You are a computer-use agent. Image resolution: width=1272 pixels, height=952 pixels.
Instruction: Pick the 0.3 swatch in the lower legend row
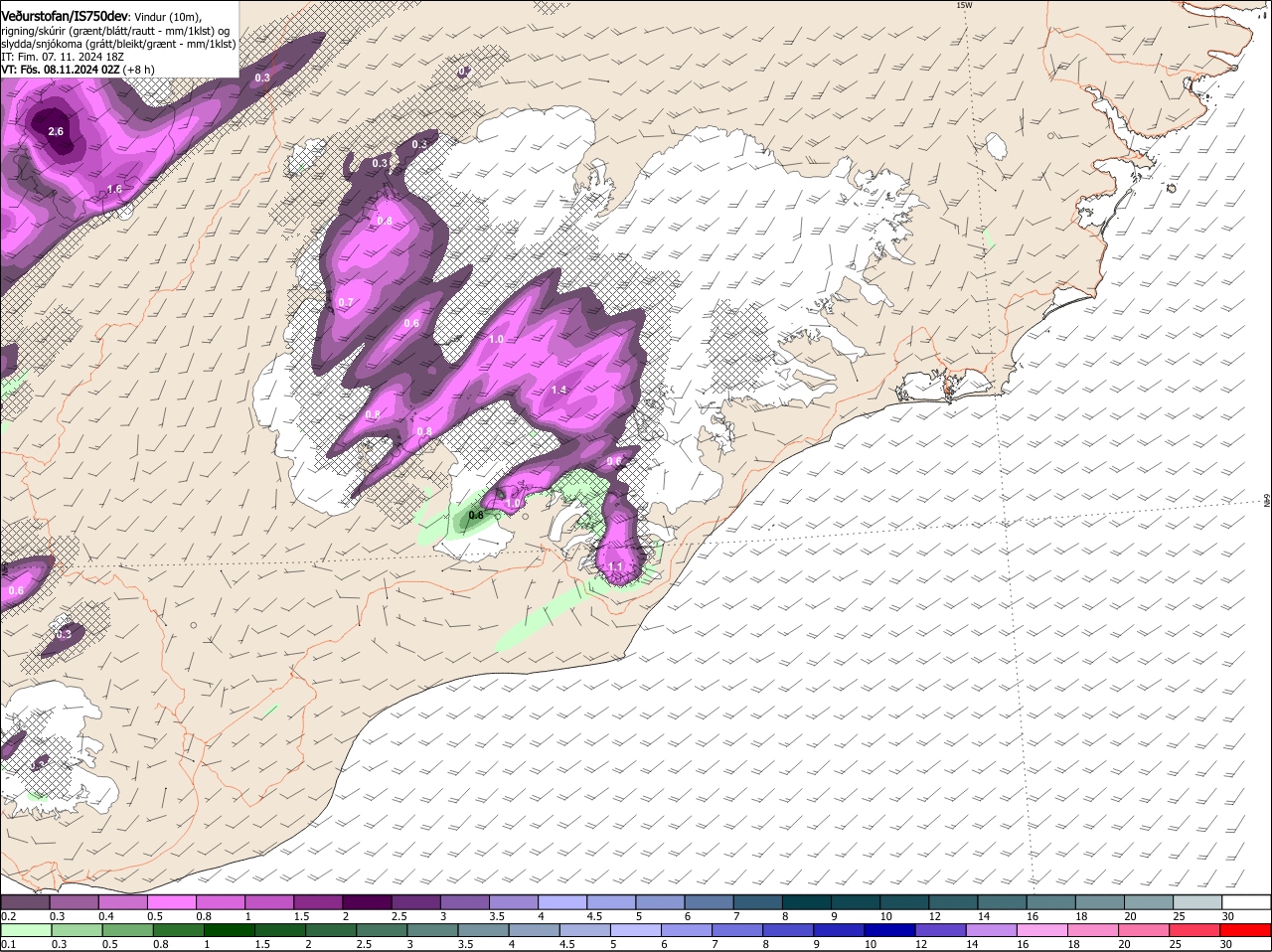click(77, 930)
